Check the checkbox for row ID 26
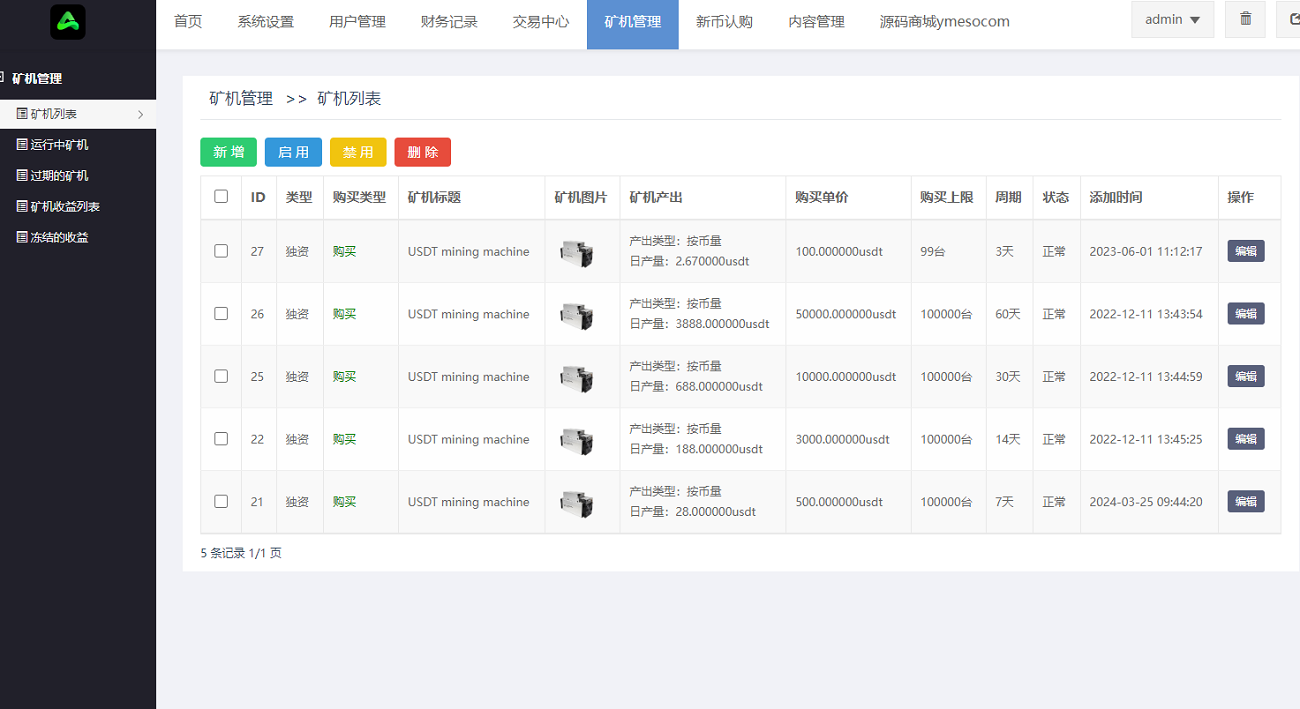Image resolution: width=1300 pixels, height=709 pixels. coord(221,313)
